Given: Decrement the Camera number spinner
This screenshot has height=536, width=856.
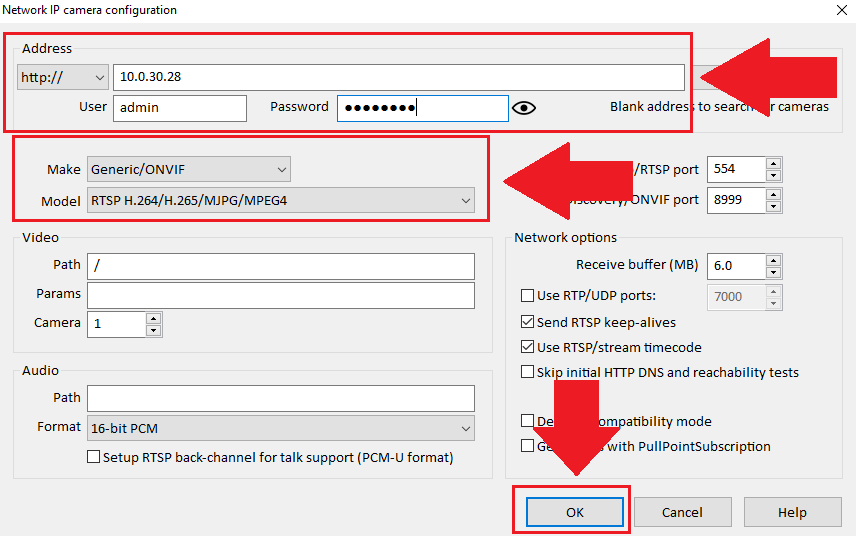Looking at the screenshot, I should coord(153,329).
